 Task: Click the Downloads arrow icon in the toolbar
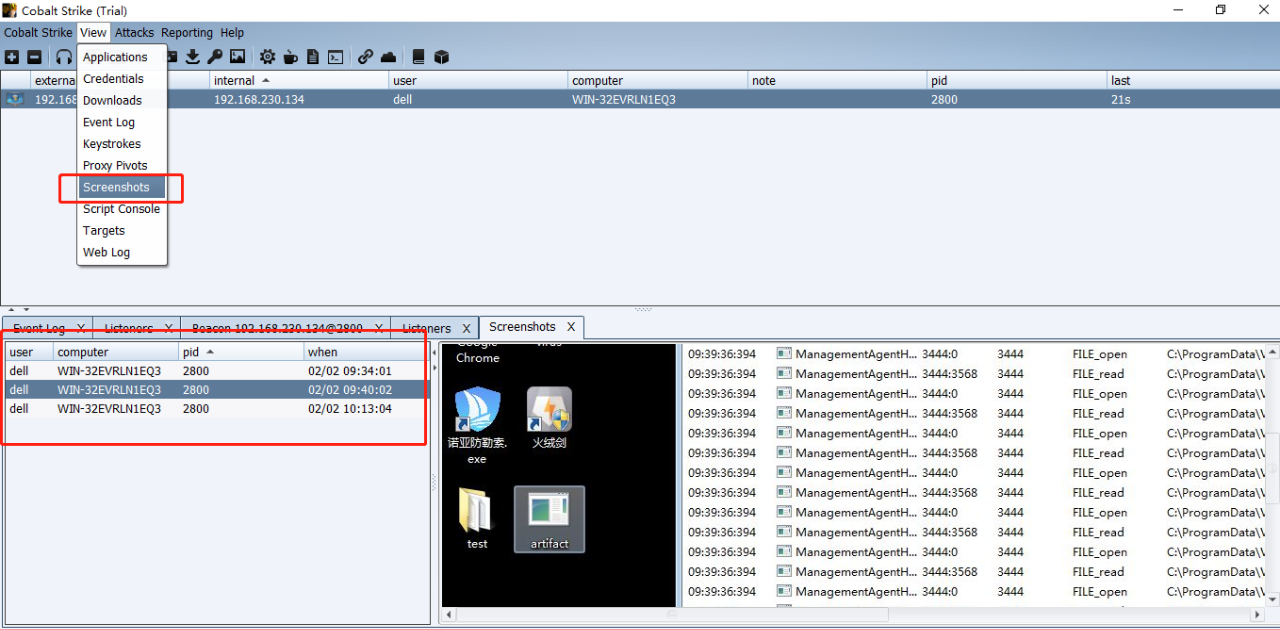click(193, 57)
